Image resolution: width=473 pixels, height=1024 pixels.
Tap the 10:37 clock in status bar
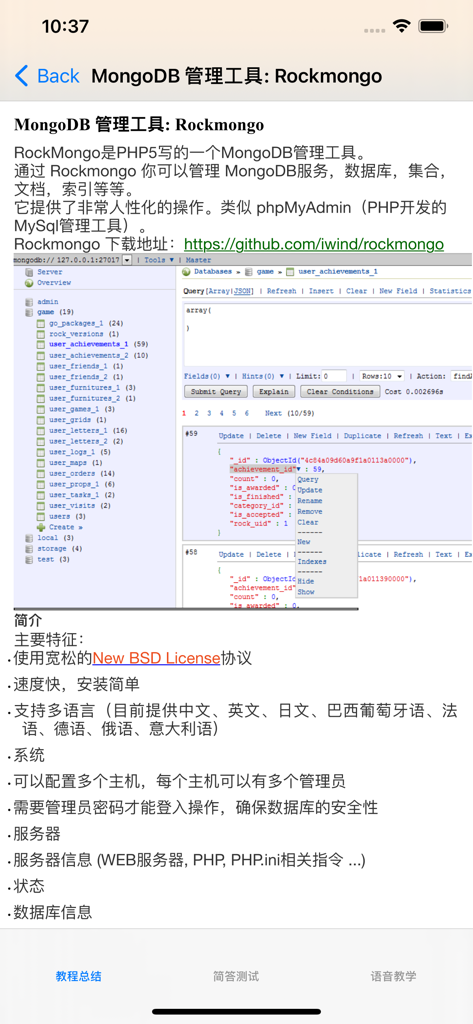pos(65,27)
